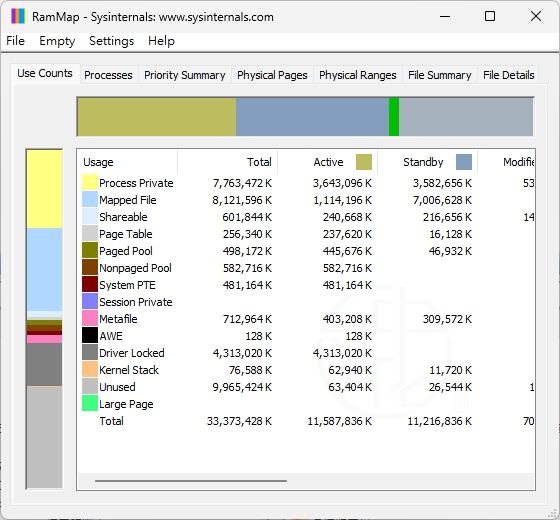Screen dimensions: 560x520
Task: Switch to the Physical Ranges tab
Action: click(x=358, y=75)
